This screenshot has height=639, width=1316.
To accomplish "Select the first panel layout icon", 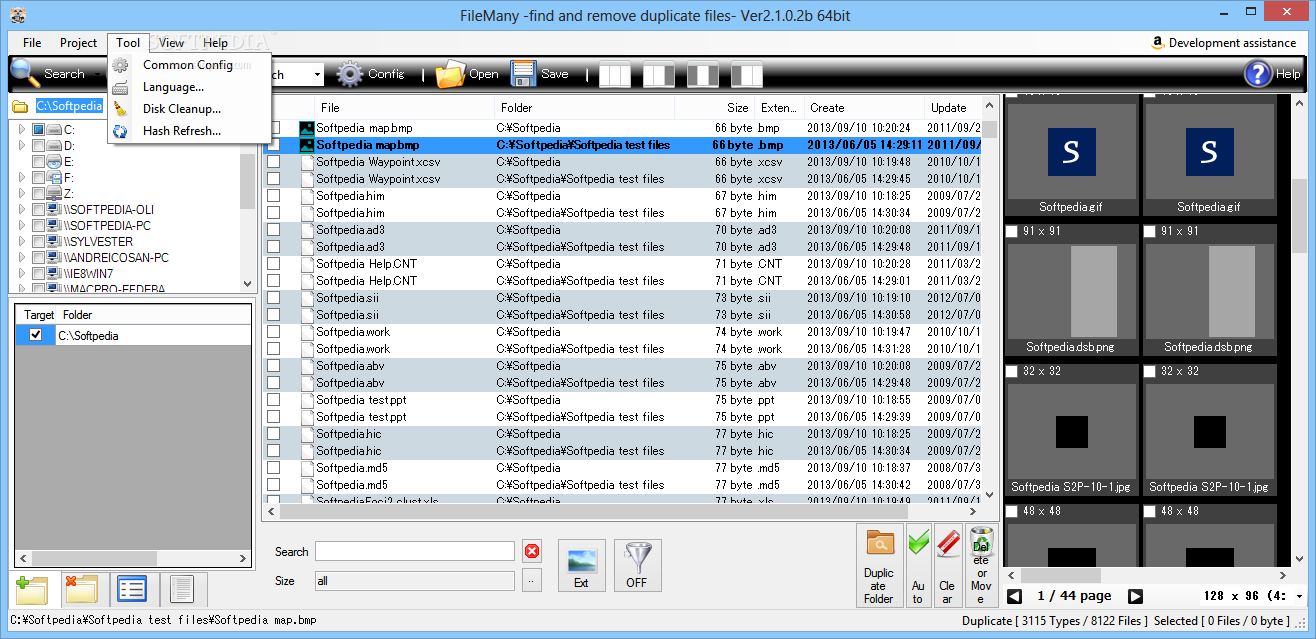I will [x=615, y=75].
